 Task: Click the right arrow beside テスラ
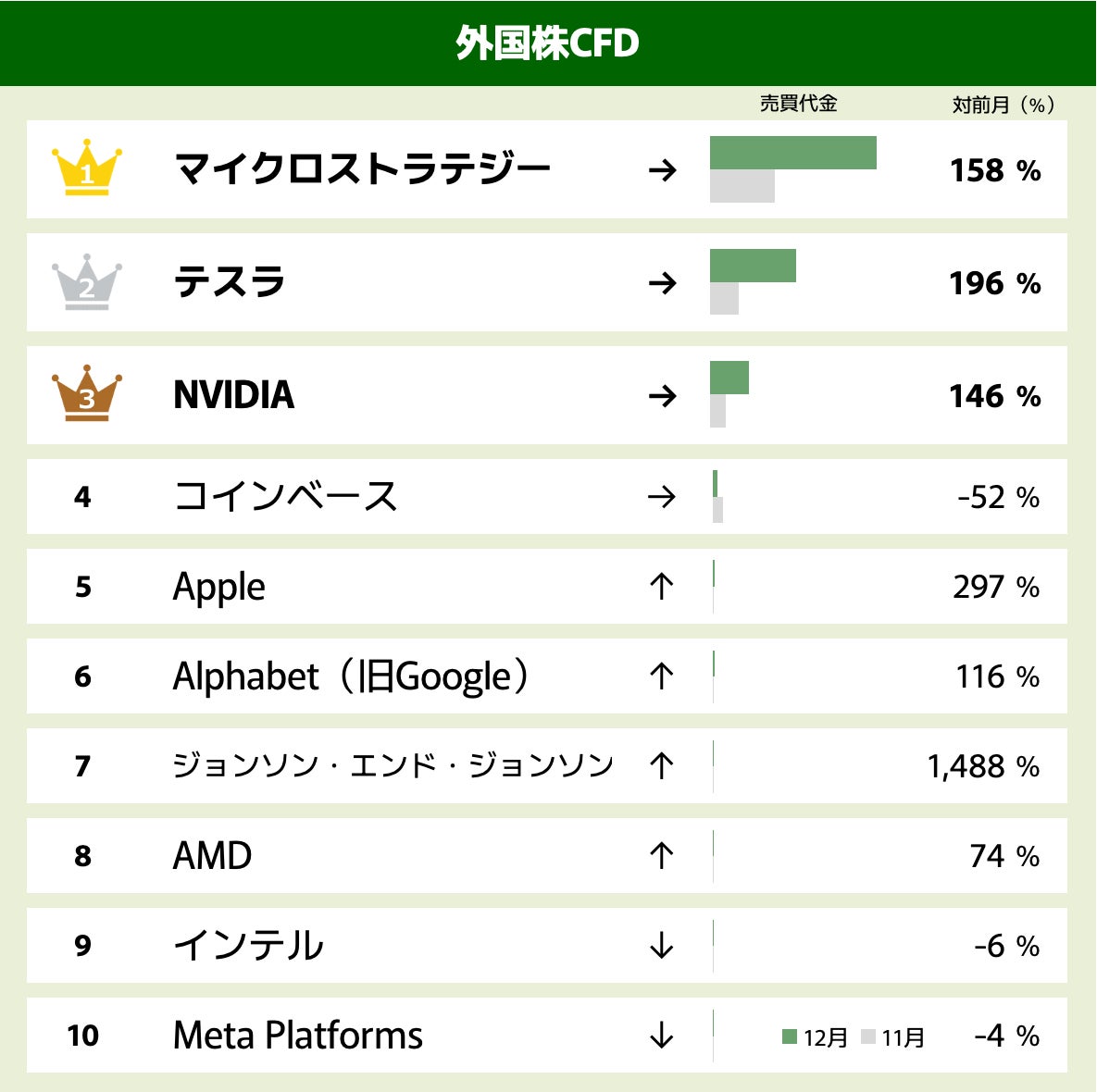click(x=662, y=283)
